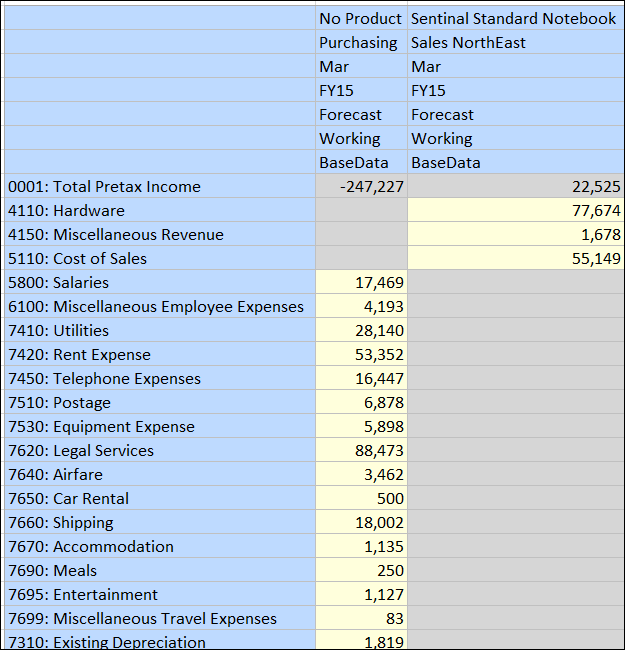
Task: Select row label '7640: Airfare'
Action: (160, 475)
